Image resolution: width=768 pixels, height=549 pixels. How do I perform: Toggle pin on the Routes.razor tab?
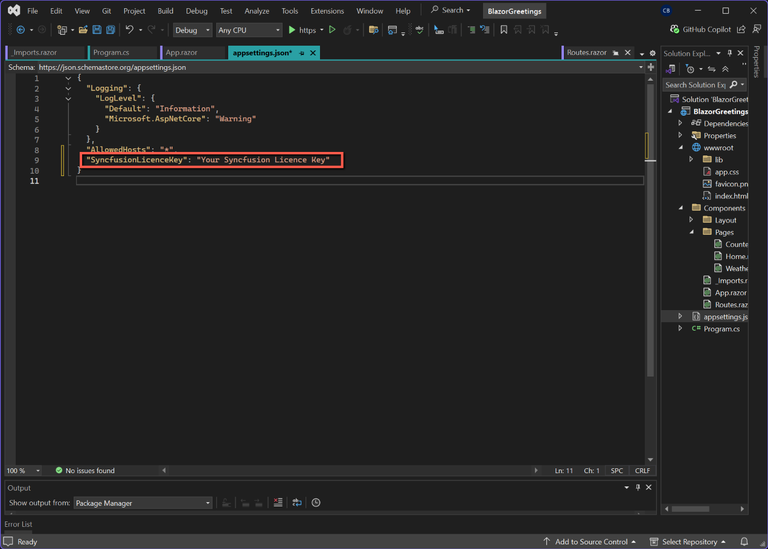(x=616, y=53)
